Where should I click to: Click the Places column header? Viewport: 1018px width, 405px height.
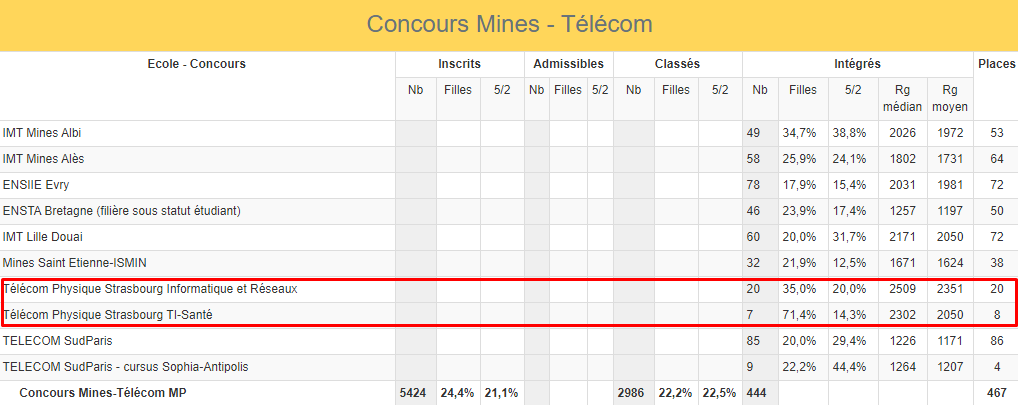point(995,64)
